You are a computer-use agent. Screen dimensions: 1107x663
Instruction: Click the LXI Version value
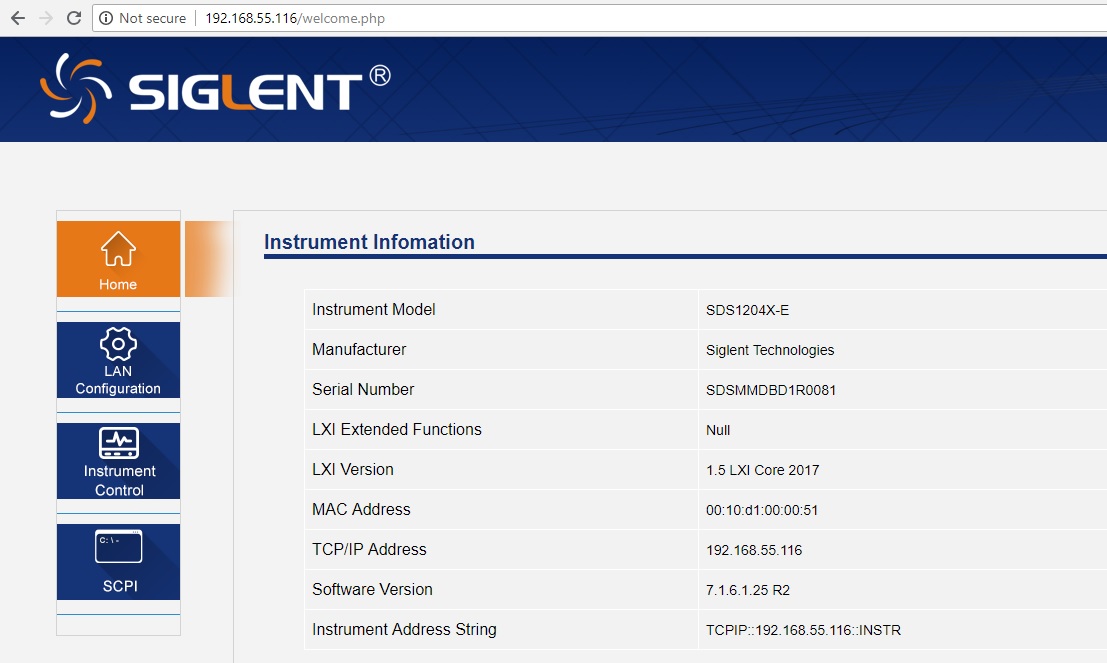(762, 470)
